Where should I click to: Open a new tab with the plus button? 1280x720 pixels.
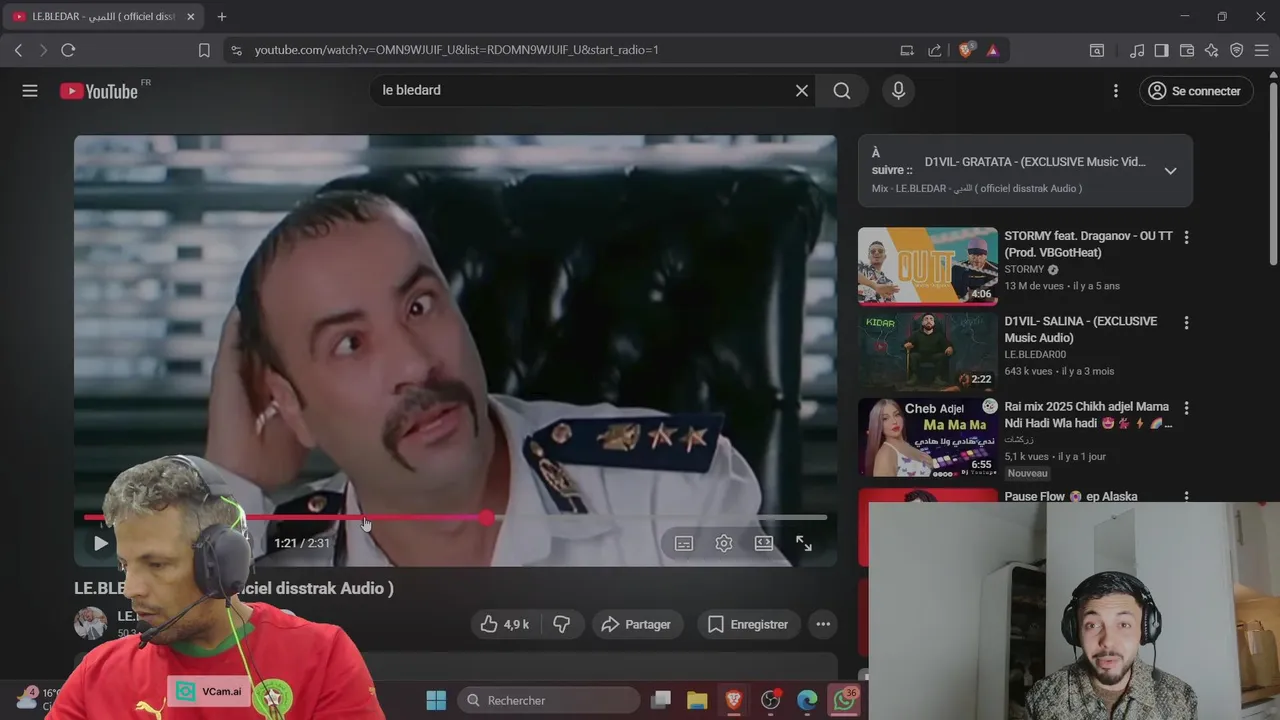tap(221, 17)
